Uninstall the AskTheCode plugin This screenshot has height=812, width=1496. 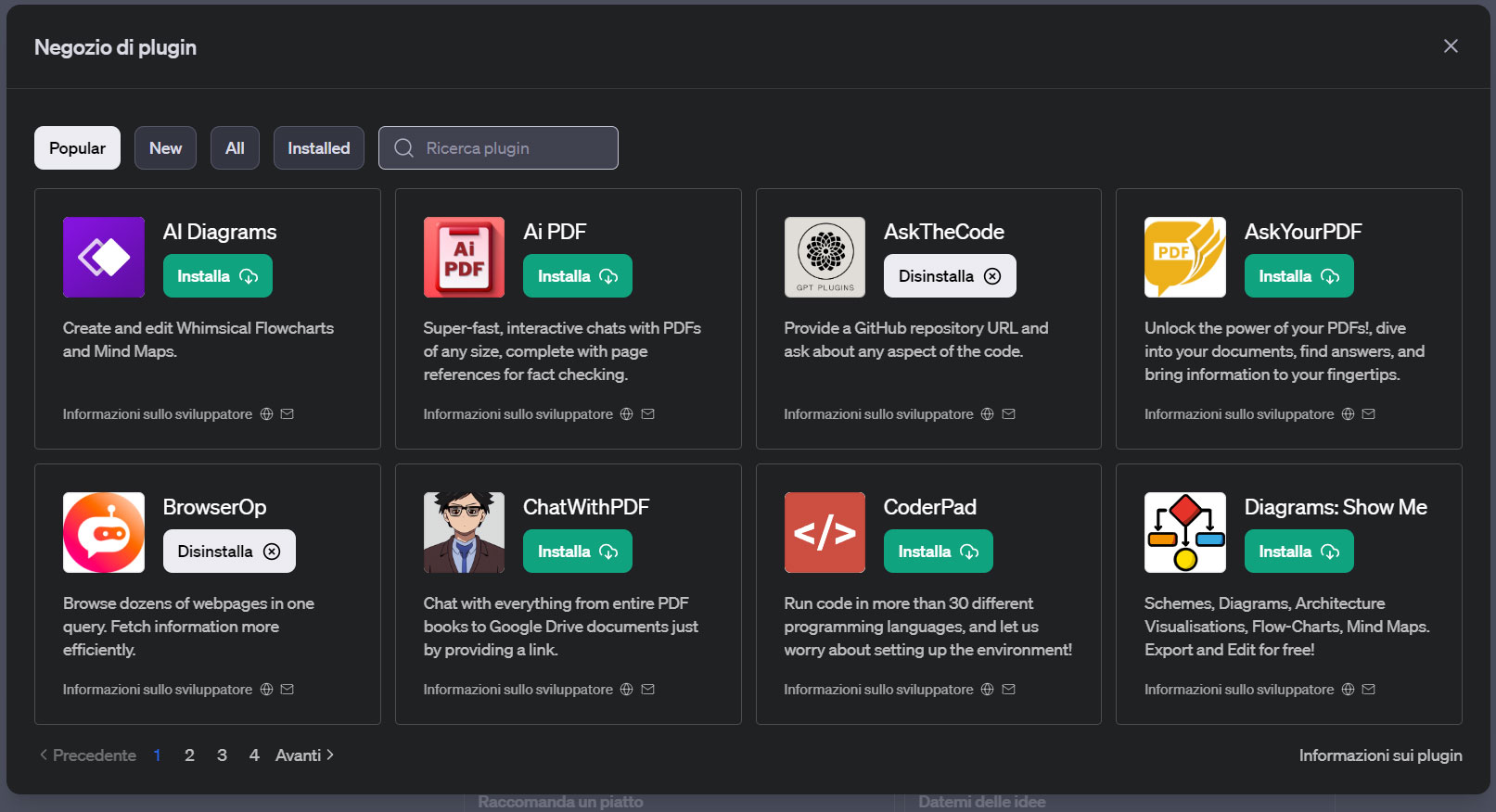(x=949, y=276)
